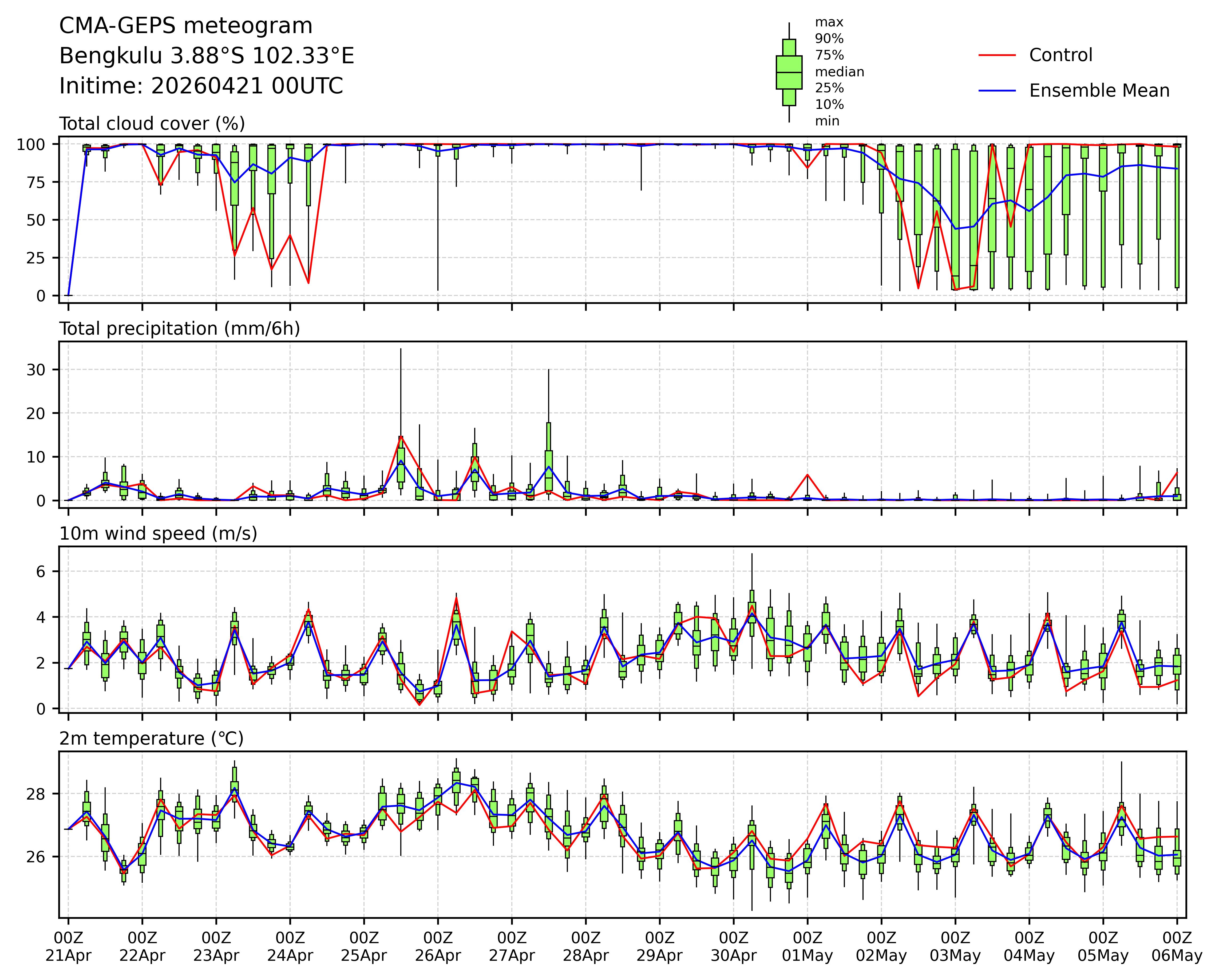Click the 10m wind speed panel title
1219x980 pixels.
pyautogui.click(x=158, y=533)
